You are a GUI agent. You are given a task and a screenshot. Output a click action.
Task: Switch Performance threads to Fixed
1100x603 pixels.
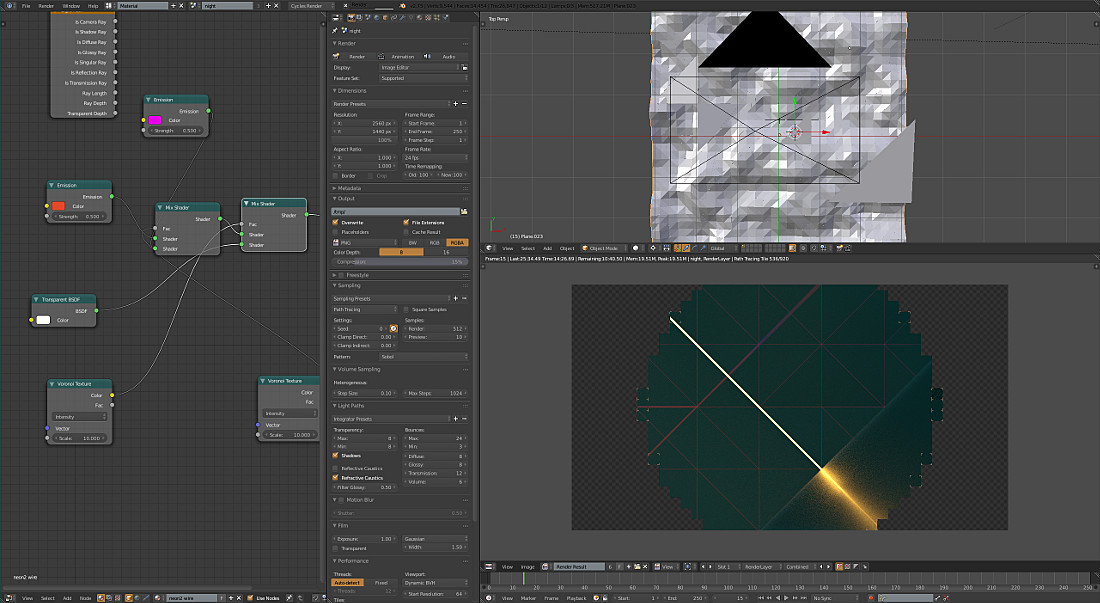click(x=381, y=583)
